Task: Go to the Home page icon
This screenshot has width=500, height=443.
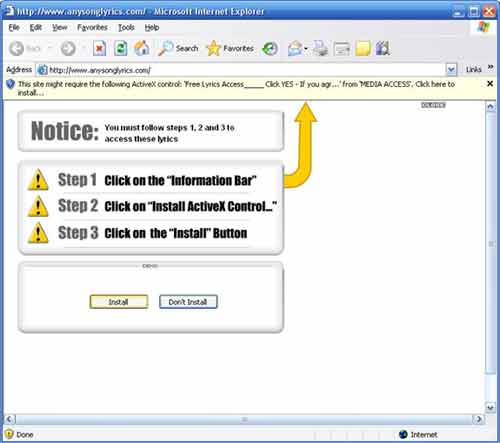Action: click(x=142, y=48)
